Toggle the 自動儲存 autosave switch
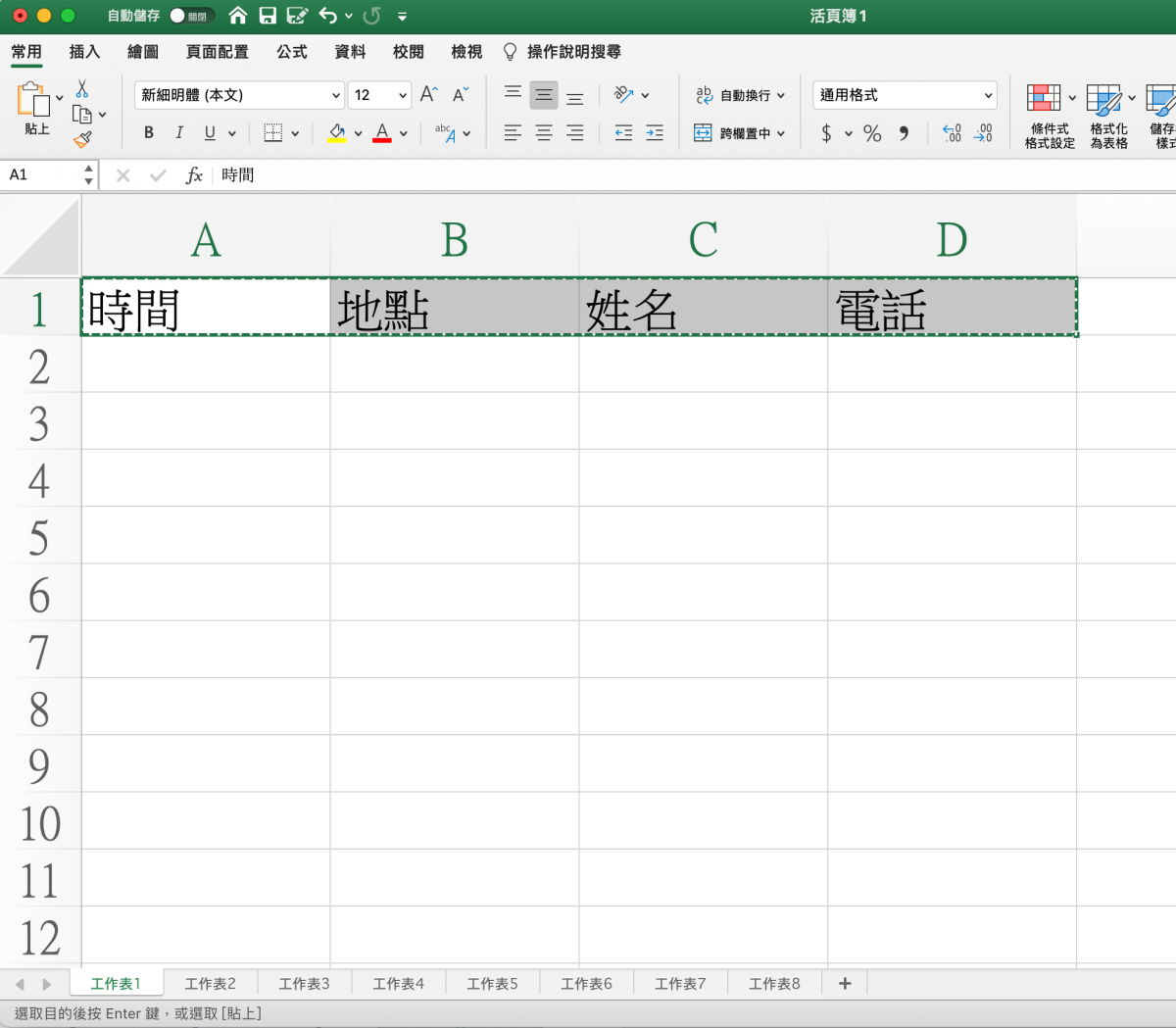This screenshot has height=1028, width=1176. [x=190, y=16]
